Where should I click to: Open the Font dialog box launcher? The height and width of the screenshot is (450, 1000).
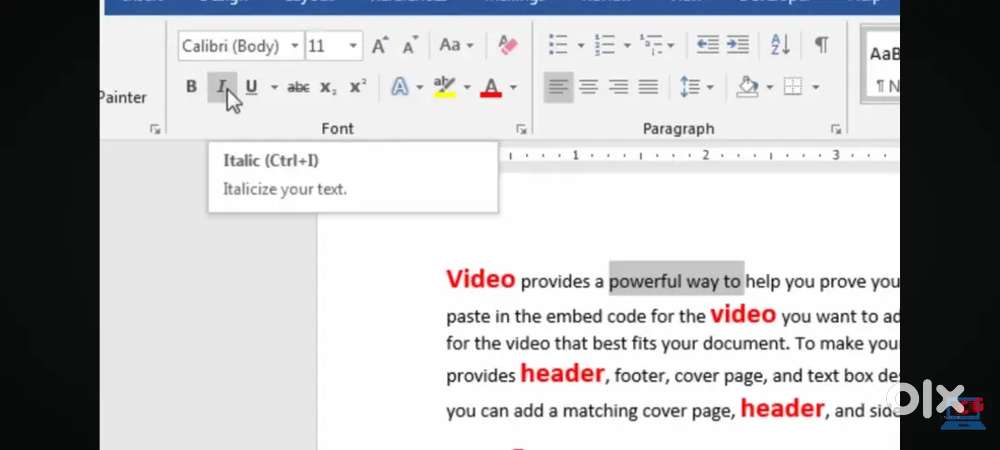521,129
